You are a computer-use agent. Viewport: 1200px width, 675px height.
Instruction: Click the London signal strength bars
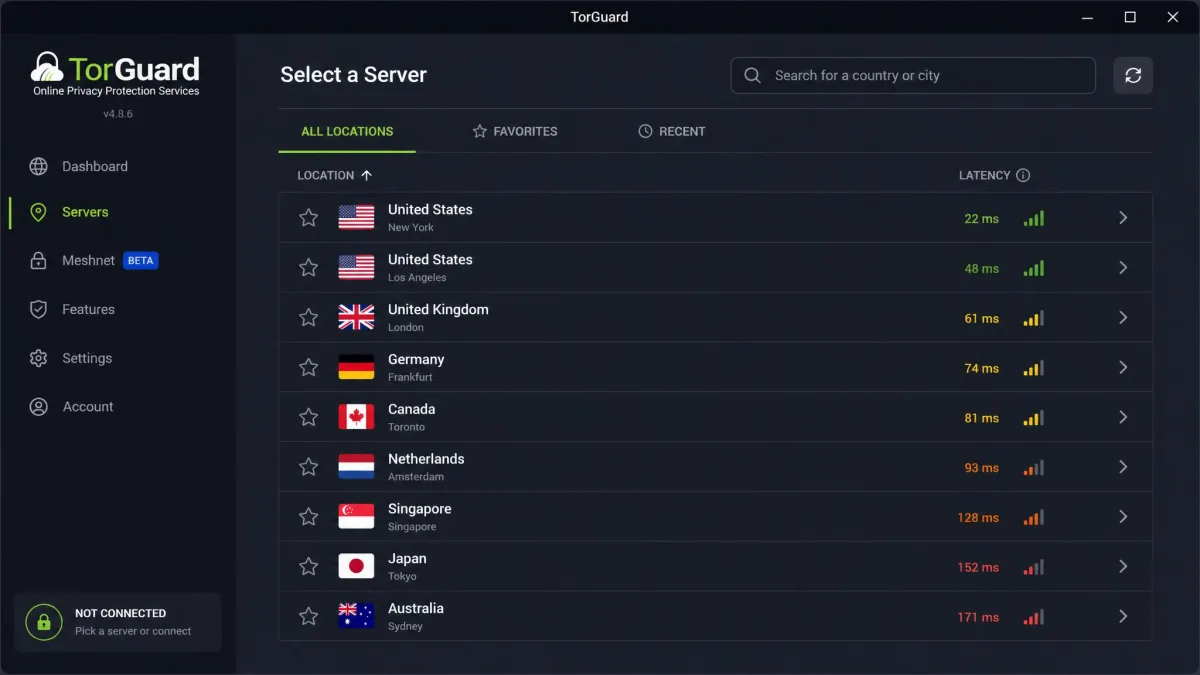pyautogui.click(x=1033, y=318)
